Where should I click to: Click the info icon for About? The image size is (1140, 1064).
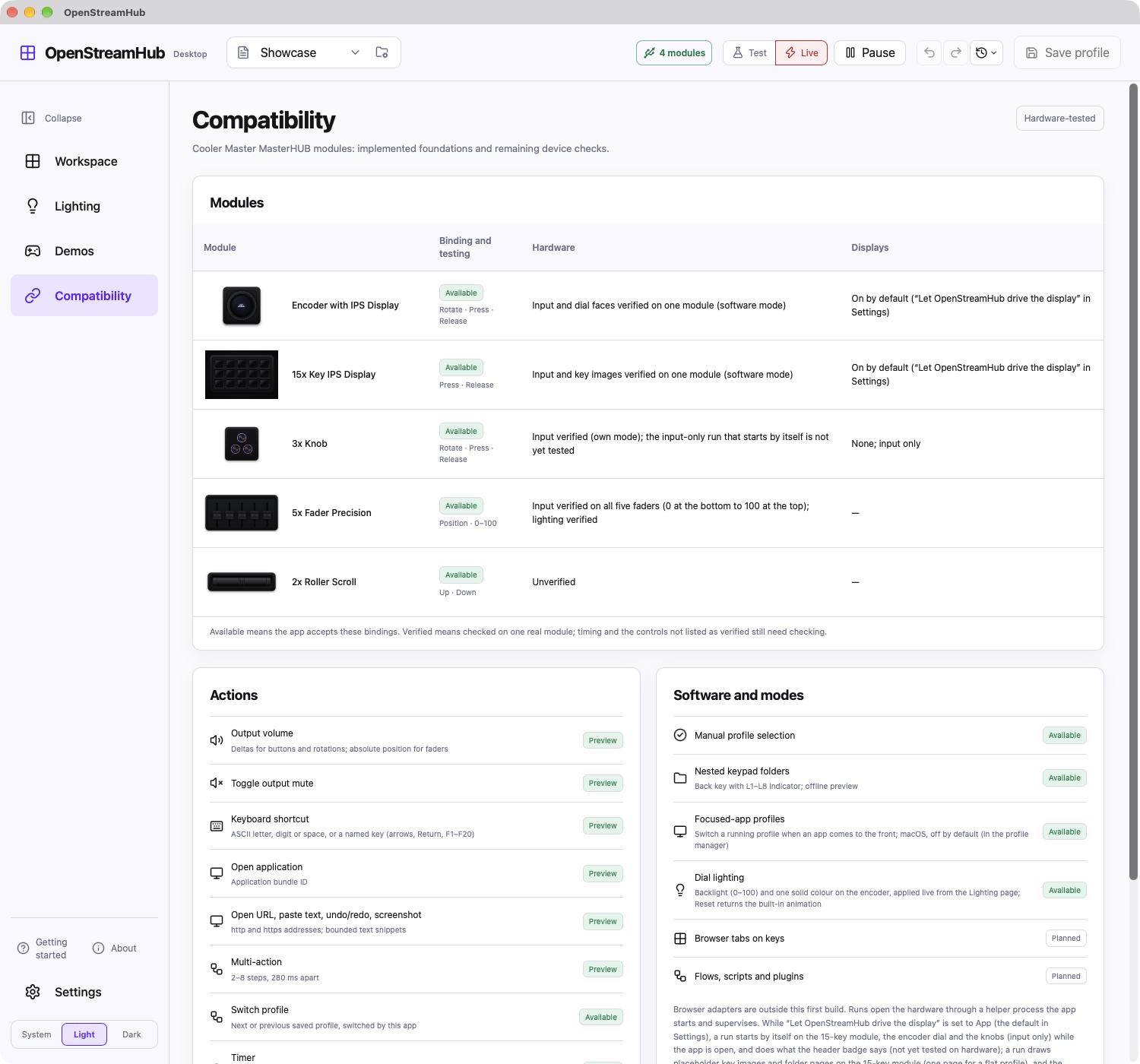98,948
